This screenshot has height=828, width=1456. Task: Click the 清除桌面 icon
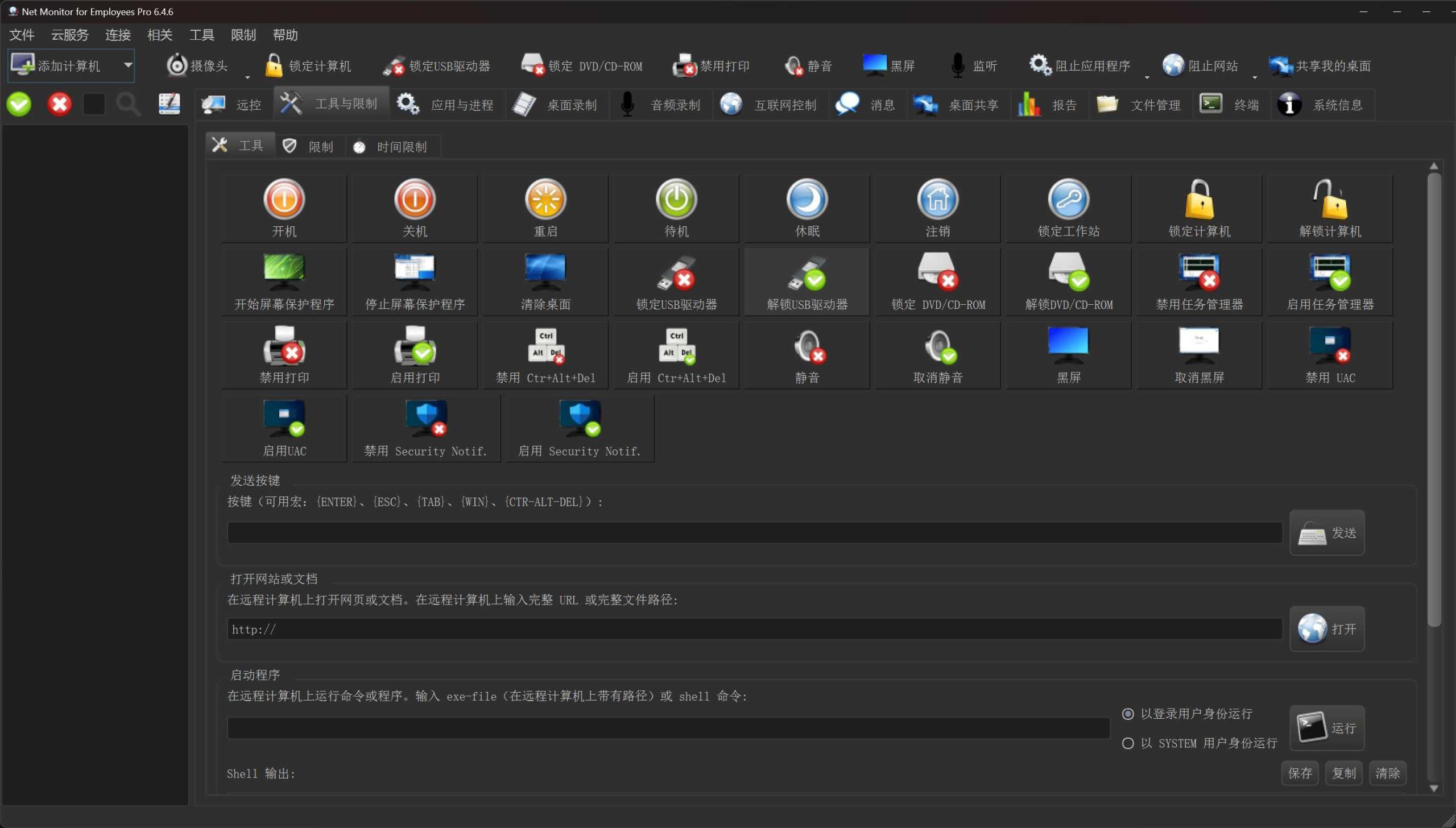[545, 281]
